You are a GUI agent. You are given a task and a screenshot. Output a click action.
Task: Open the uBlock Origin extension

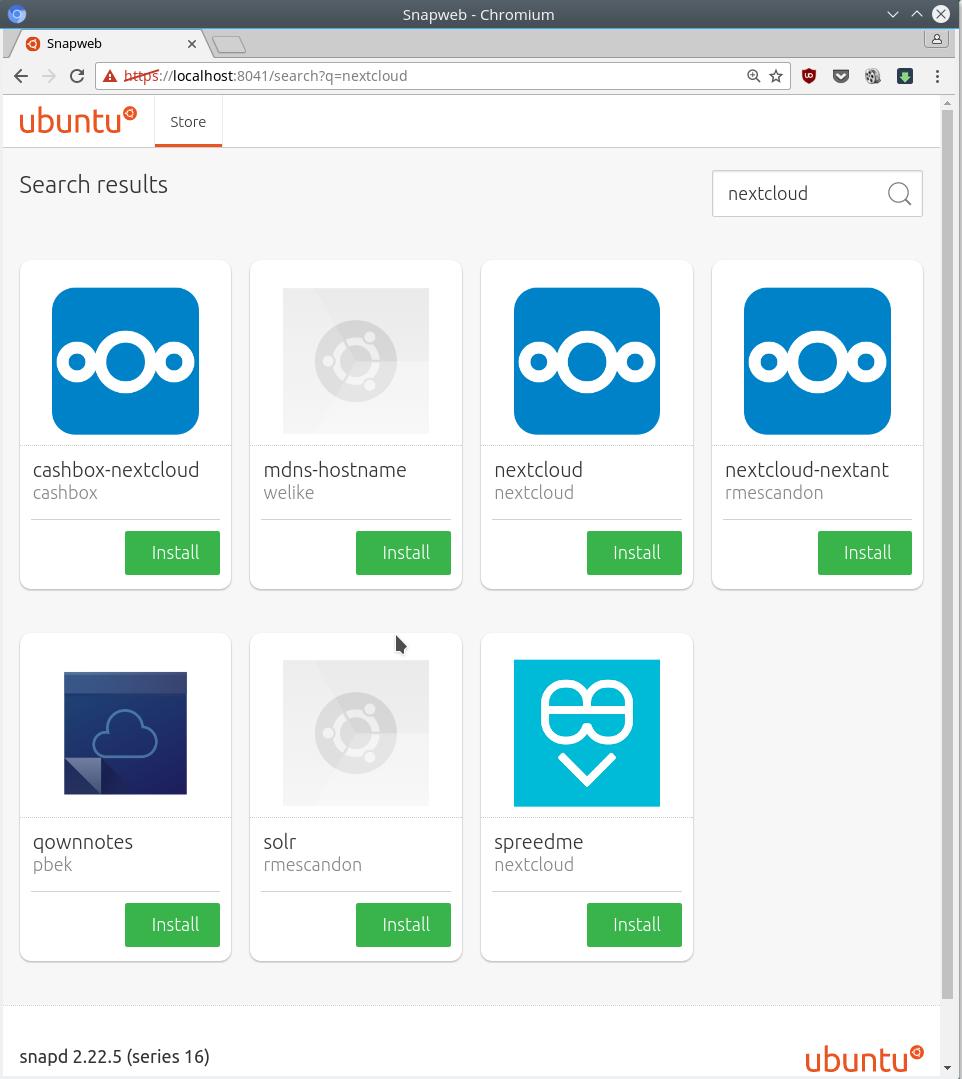point(809,76)
